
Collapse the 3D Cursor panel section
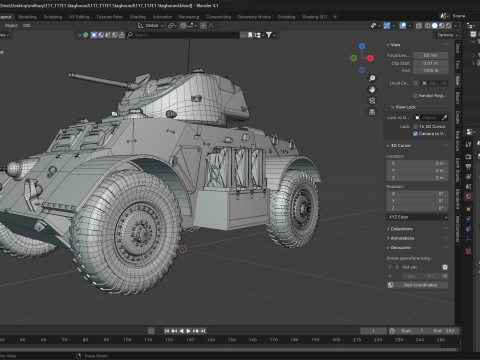[x=388, y=146]
